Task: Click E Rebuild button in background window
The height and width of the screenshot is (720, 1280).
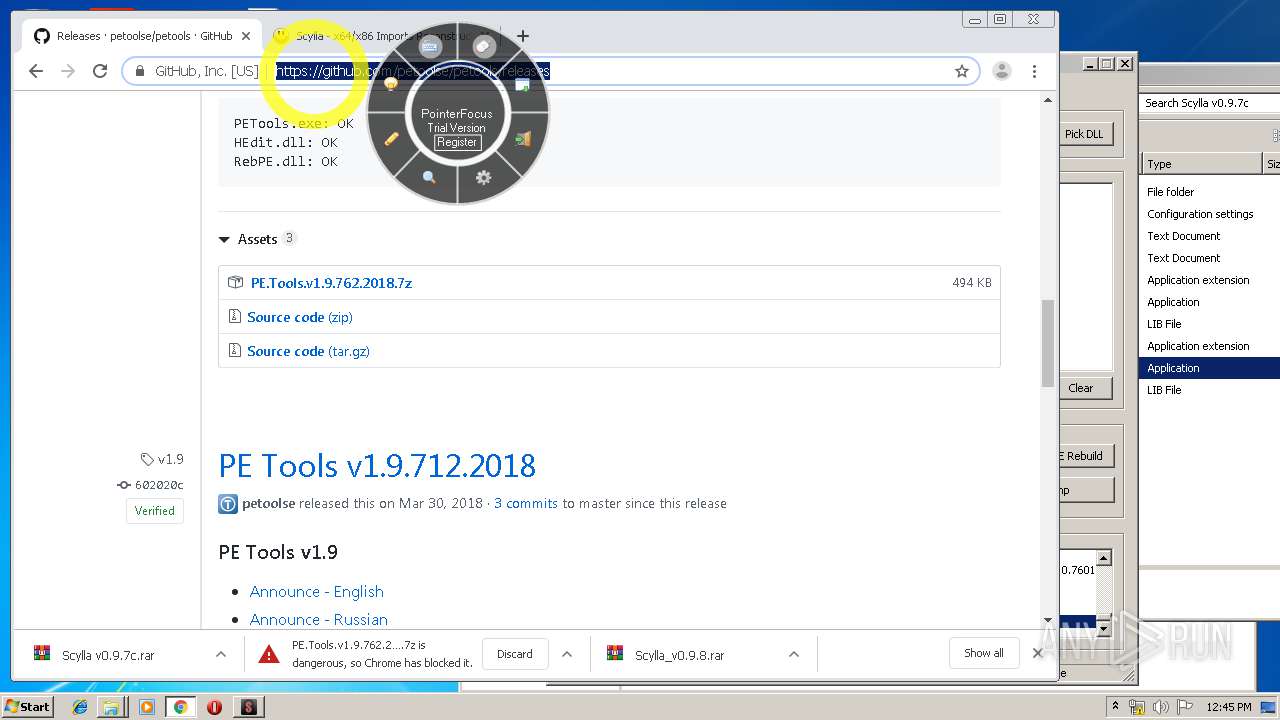Action: [x=1085, y=456]
